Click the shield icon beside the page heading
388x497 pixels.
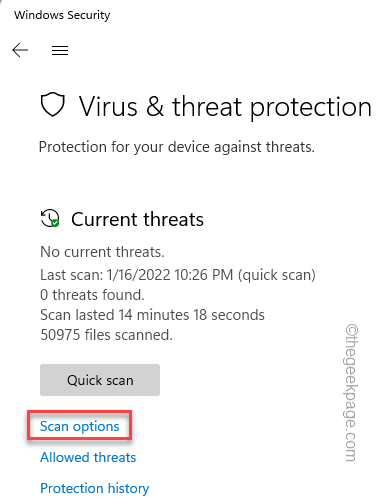click(53, 105)
